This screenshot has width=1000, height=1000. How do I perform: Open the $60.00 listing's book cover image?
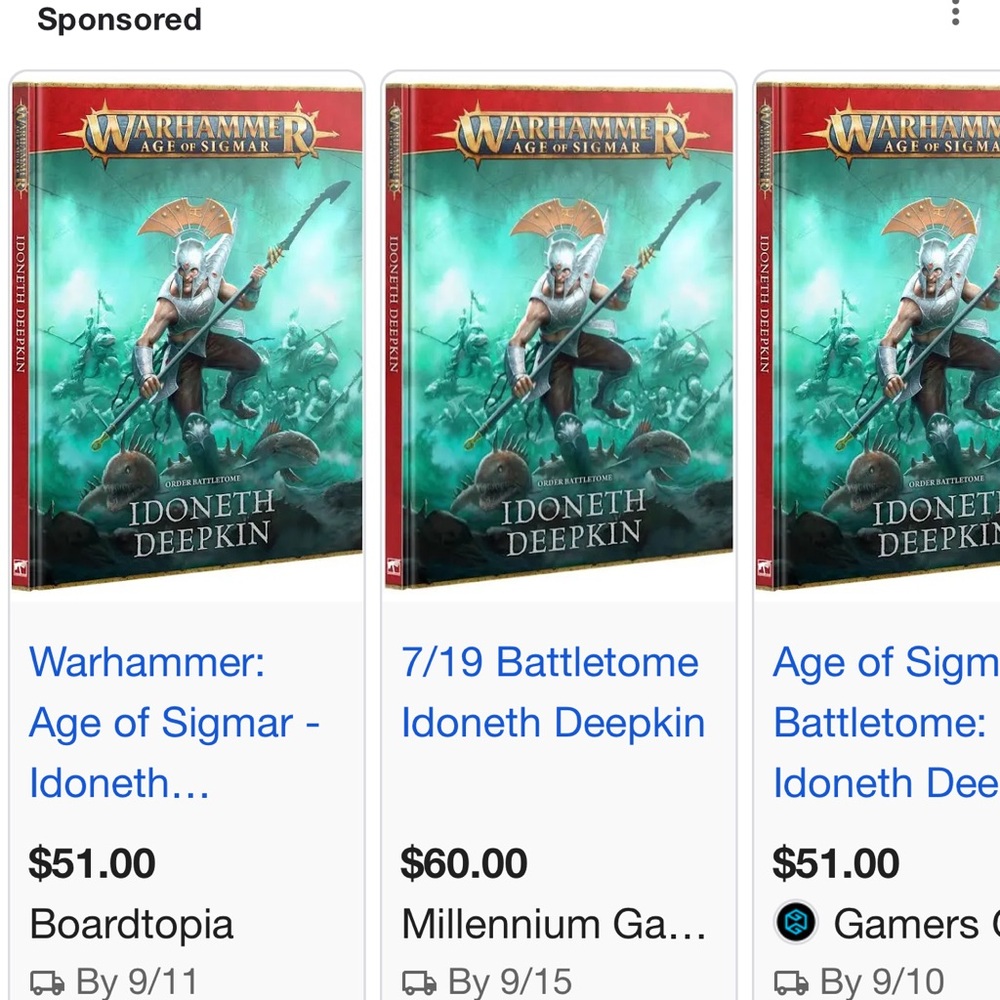(559, 335)
